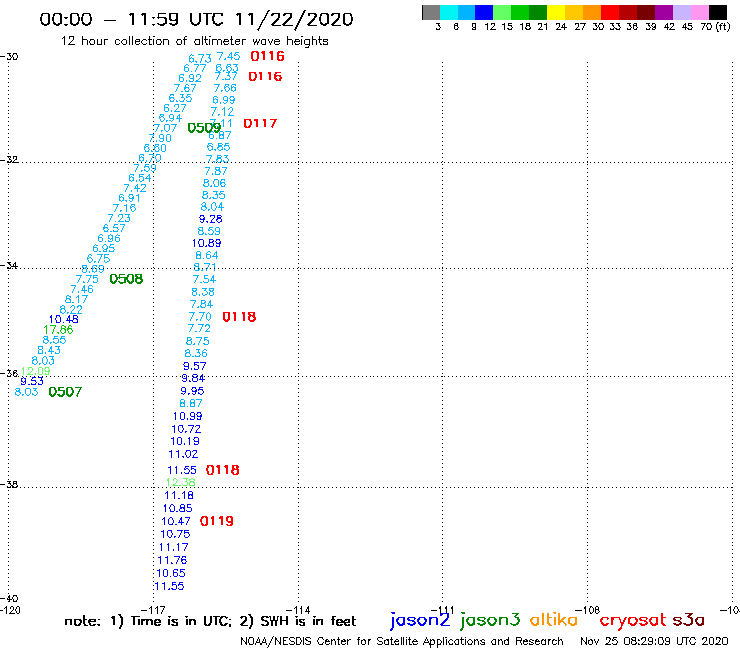
Task: Click the date title 00:00 – 11:59 UTC 11/22/2020
Action: click(x=196, y=20)
